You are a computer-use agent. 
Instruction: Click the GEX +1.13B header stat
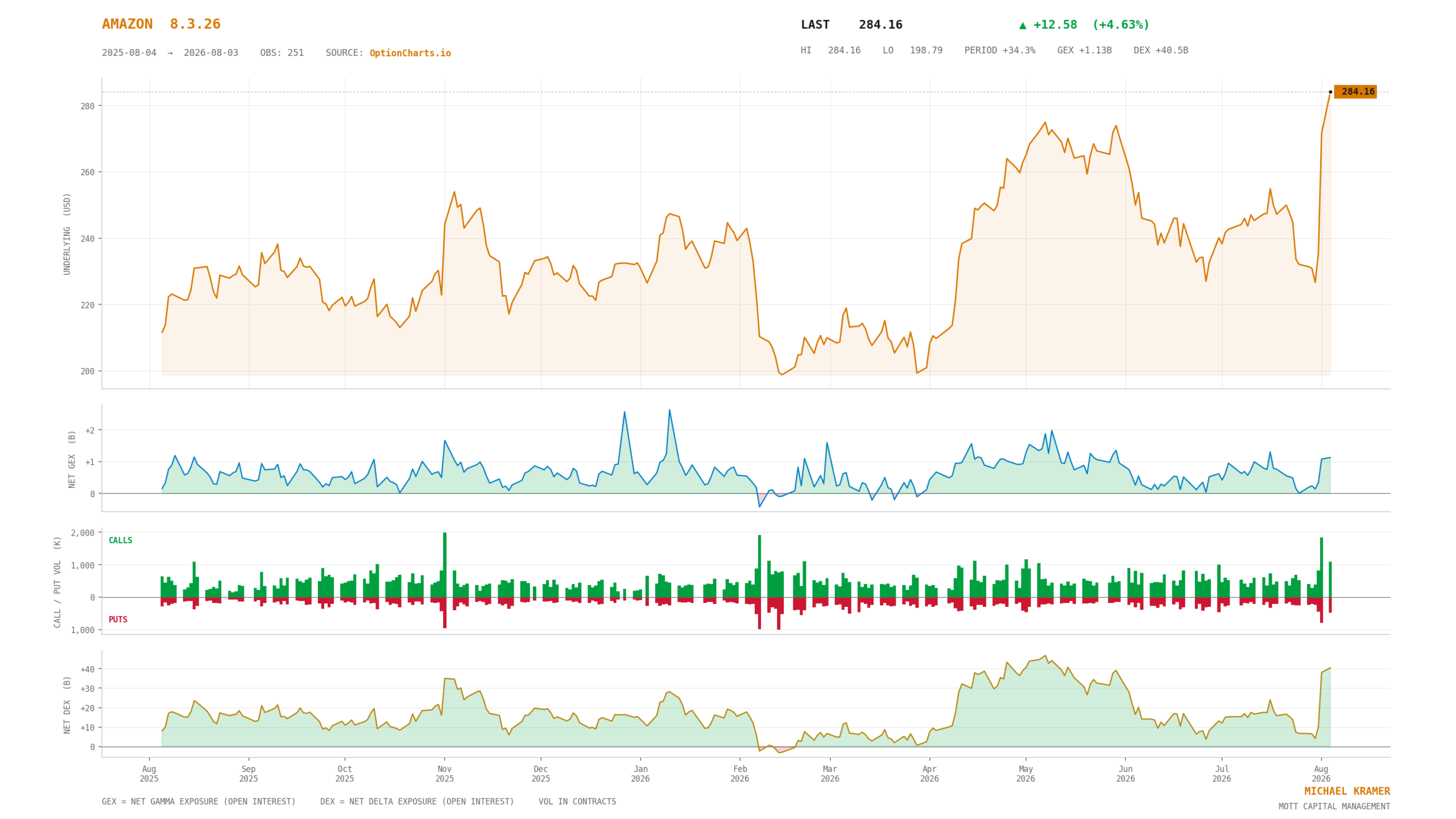click(x=1084, y=50)
